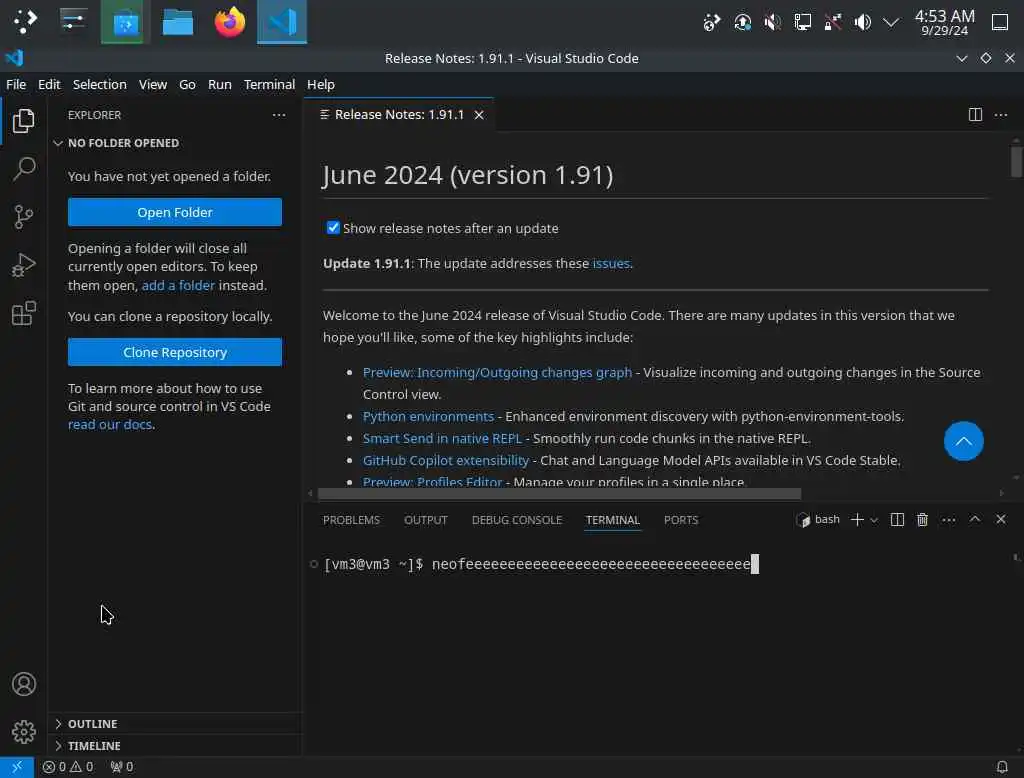
Task: Show errors and warnings count in status bar
Action: point(68,767)
